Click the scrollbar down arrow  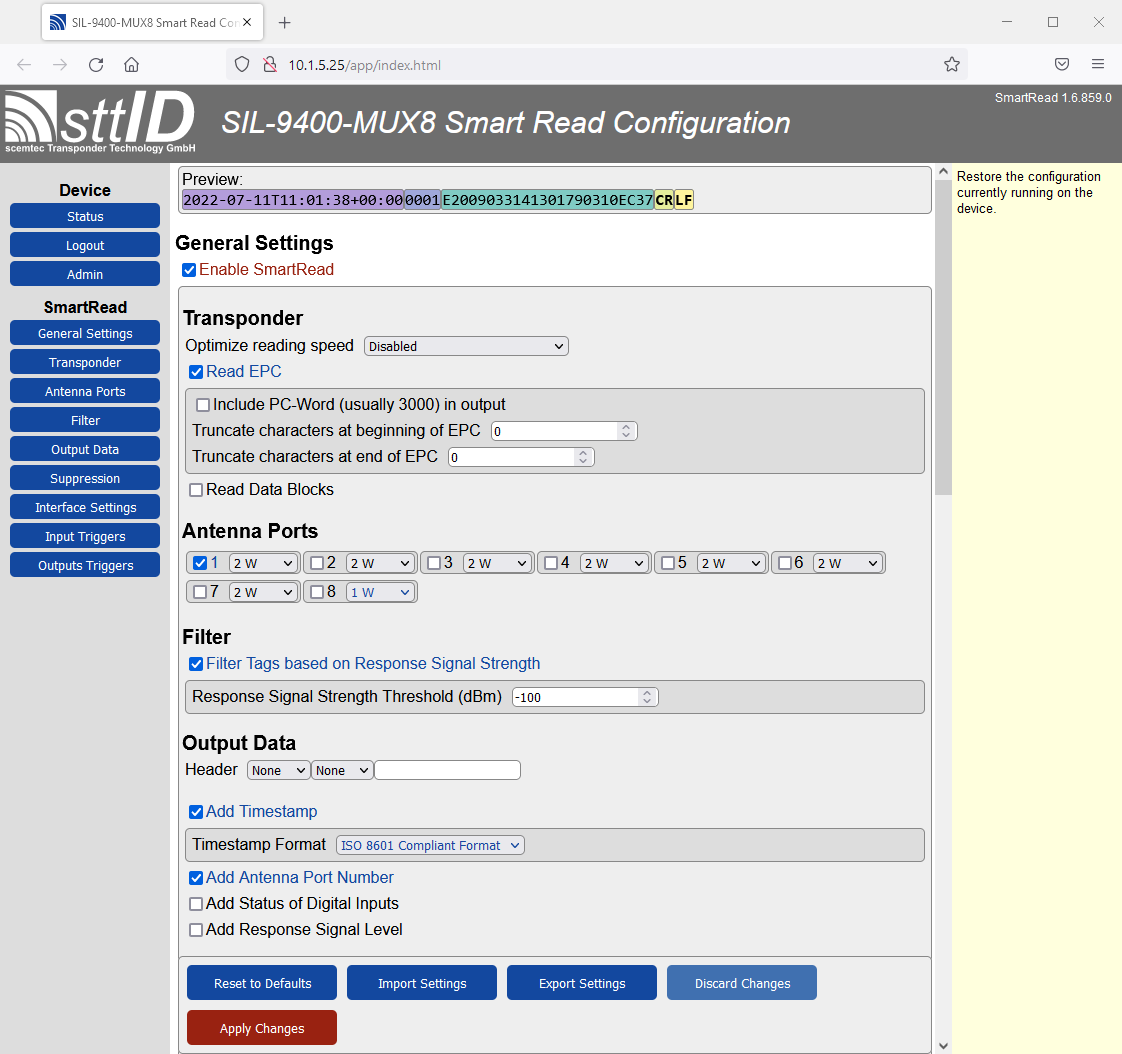point(943,1045)
